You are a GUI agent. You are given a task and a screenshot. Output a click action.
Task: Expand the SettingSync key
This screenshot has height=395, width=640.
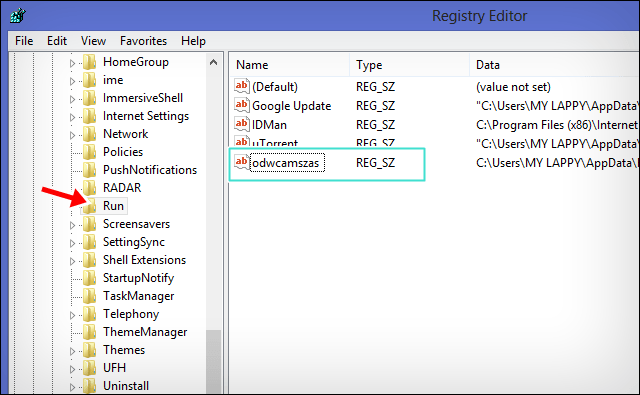coord(72,243)
